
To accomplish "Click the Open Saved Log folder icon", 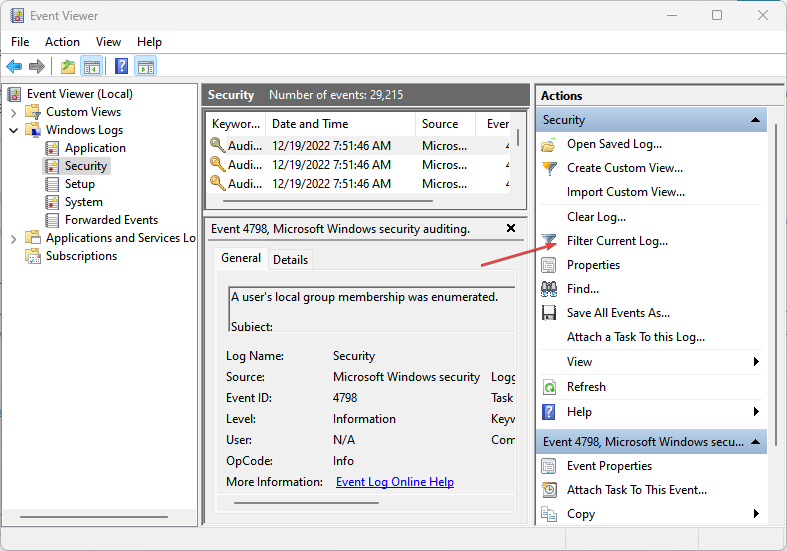I will click(549, 144).
